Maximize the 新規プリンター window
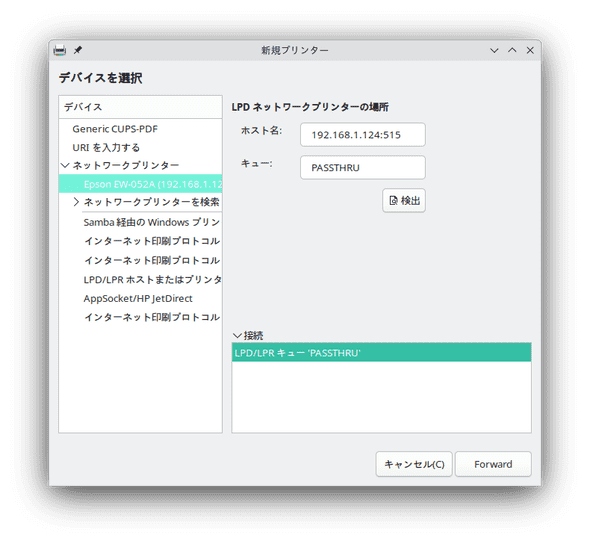This screenshot has width=590, height=544. click(x=512, y=50)
